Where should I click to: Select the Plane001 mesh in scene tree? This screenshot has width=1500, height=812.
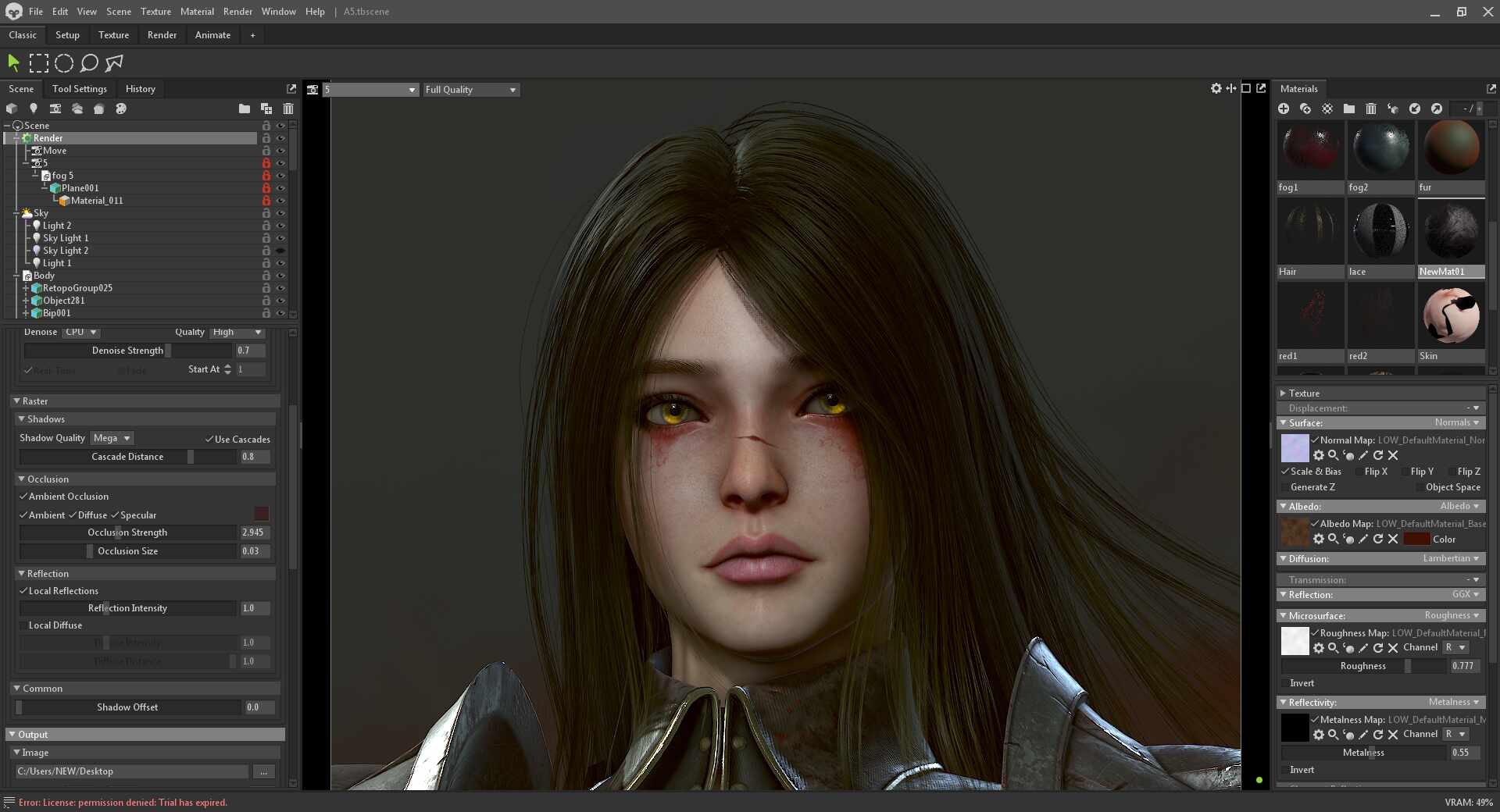(80, 188)
